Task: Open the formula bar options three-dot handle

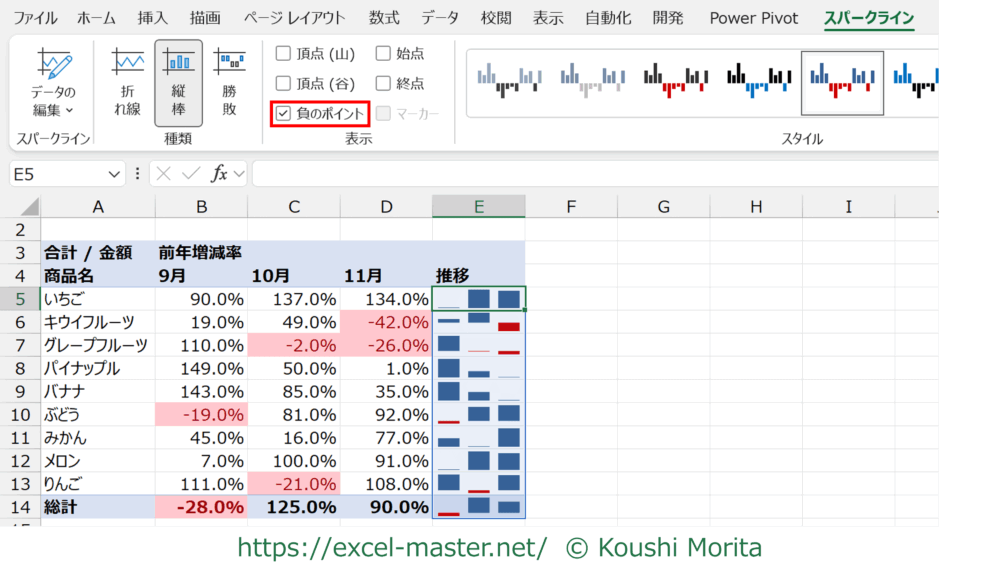Action: click(x=138, y=174)
